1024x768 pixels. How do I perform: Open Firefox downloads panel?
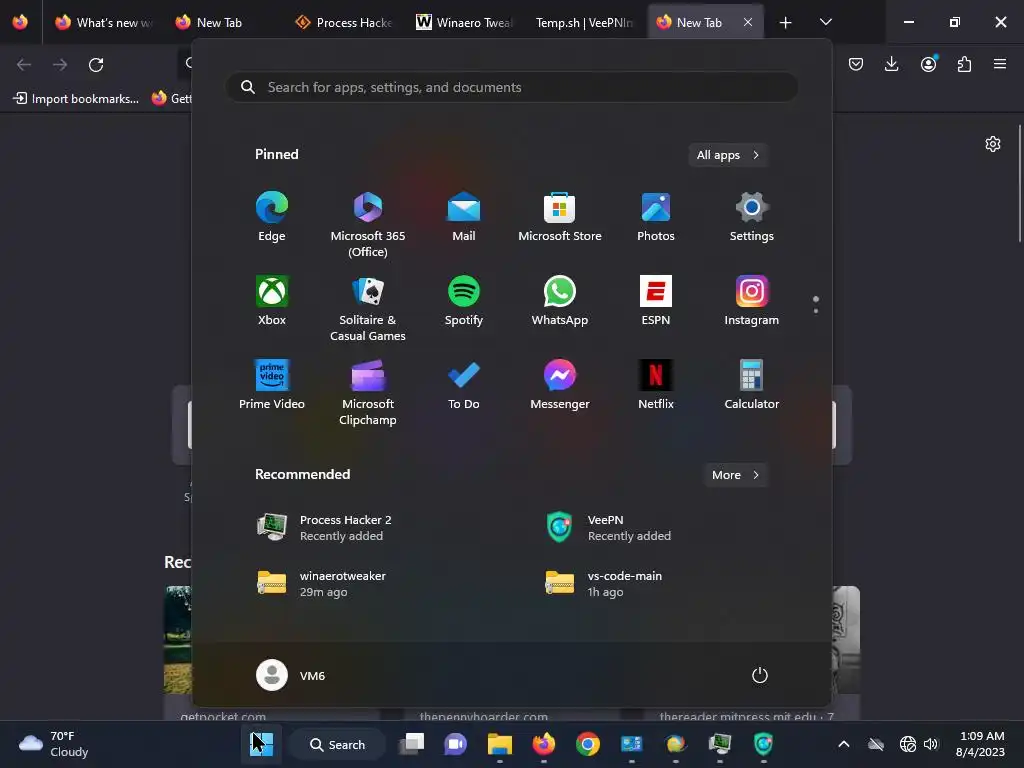coord(891,64)
